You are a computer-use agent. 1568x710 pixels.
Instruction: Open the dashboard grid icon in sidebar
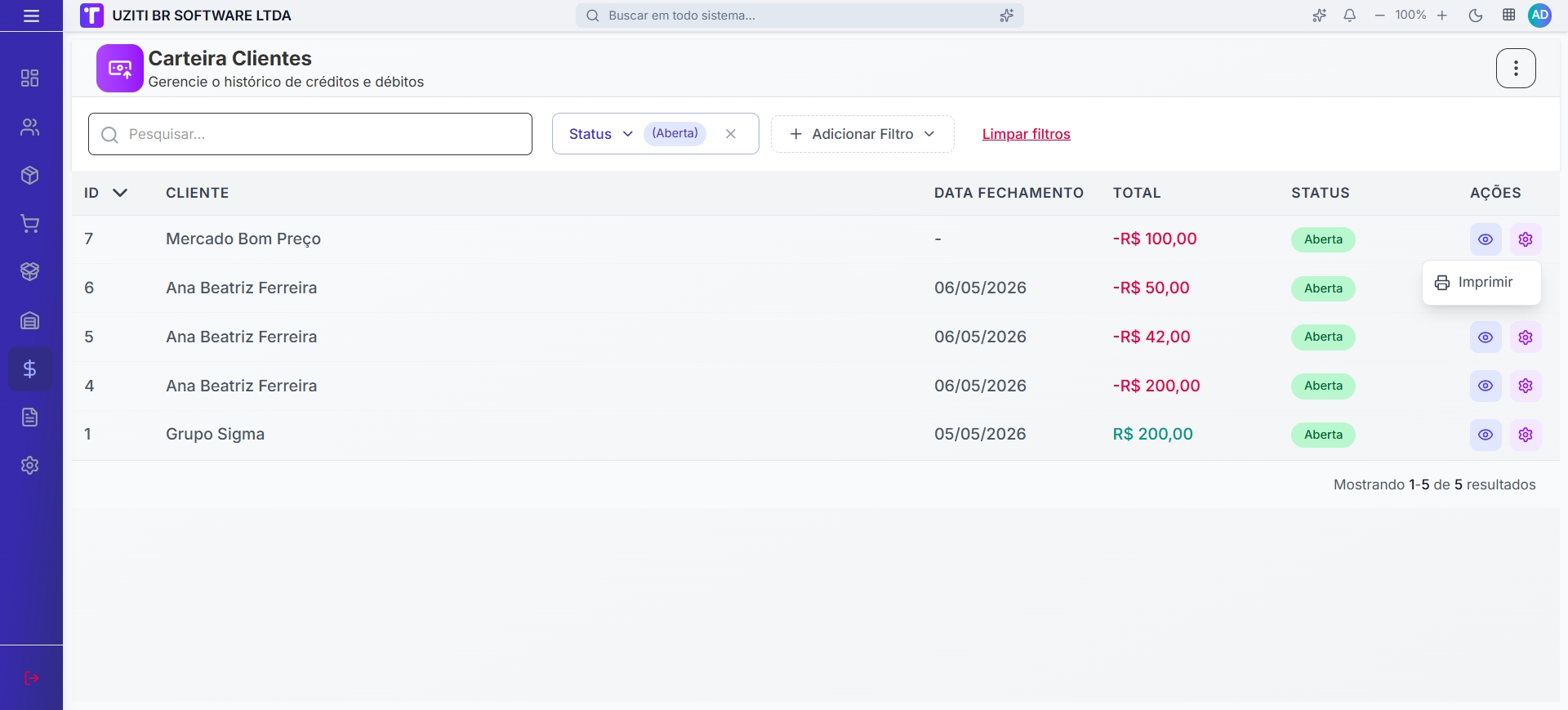pos(30,78)
